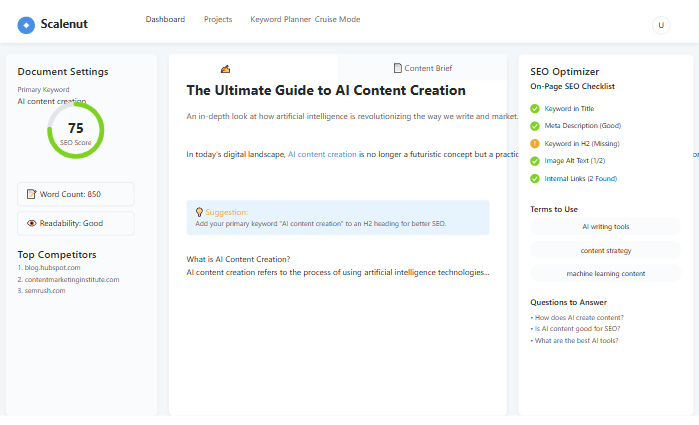Click the orange Keyword in H2 warning icon
699x425 pixels.
[535, 143]
